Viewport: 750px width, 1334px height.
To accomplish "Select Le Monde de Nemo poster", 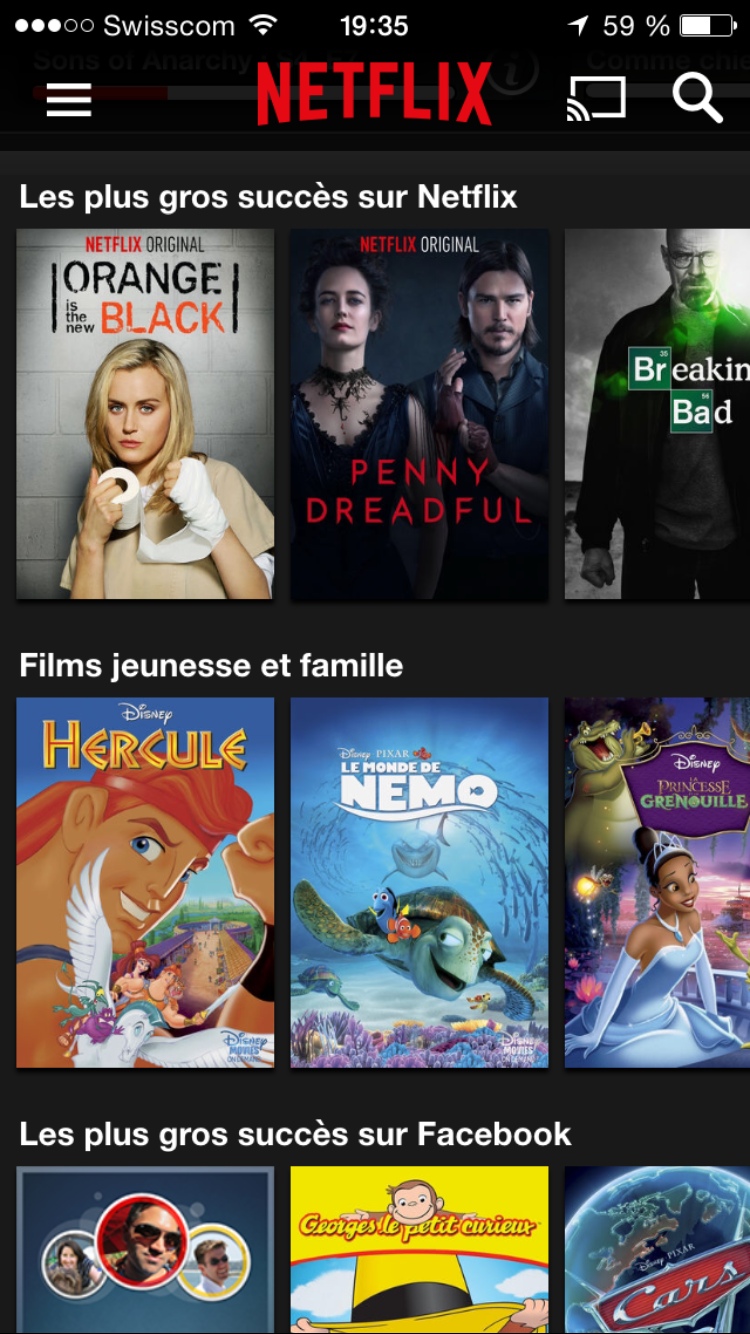I will [x=419, y=882].
